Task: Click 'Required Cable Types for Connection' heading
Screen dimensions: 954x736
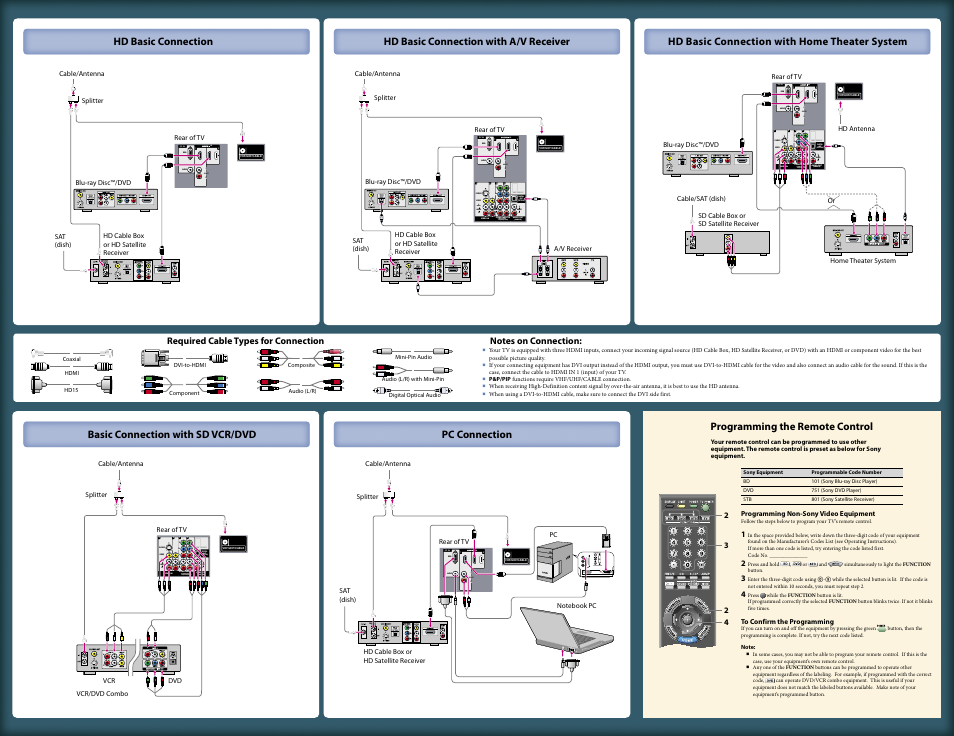Action: click(245, 341)
